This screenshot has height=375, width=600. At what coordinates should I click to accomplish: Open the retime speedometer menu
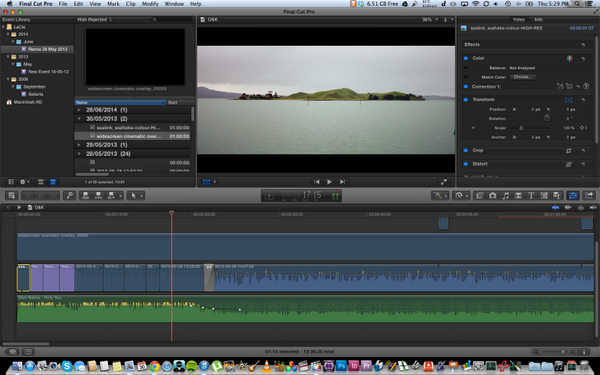(460, 196)
